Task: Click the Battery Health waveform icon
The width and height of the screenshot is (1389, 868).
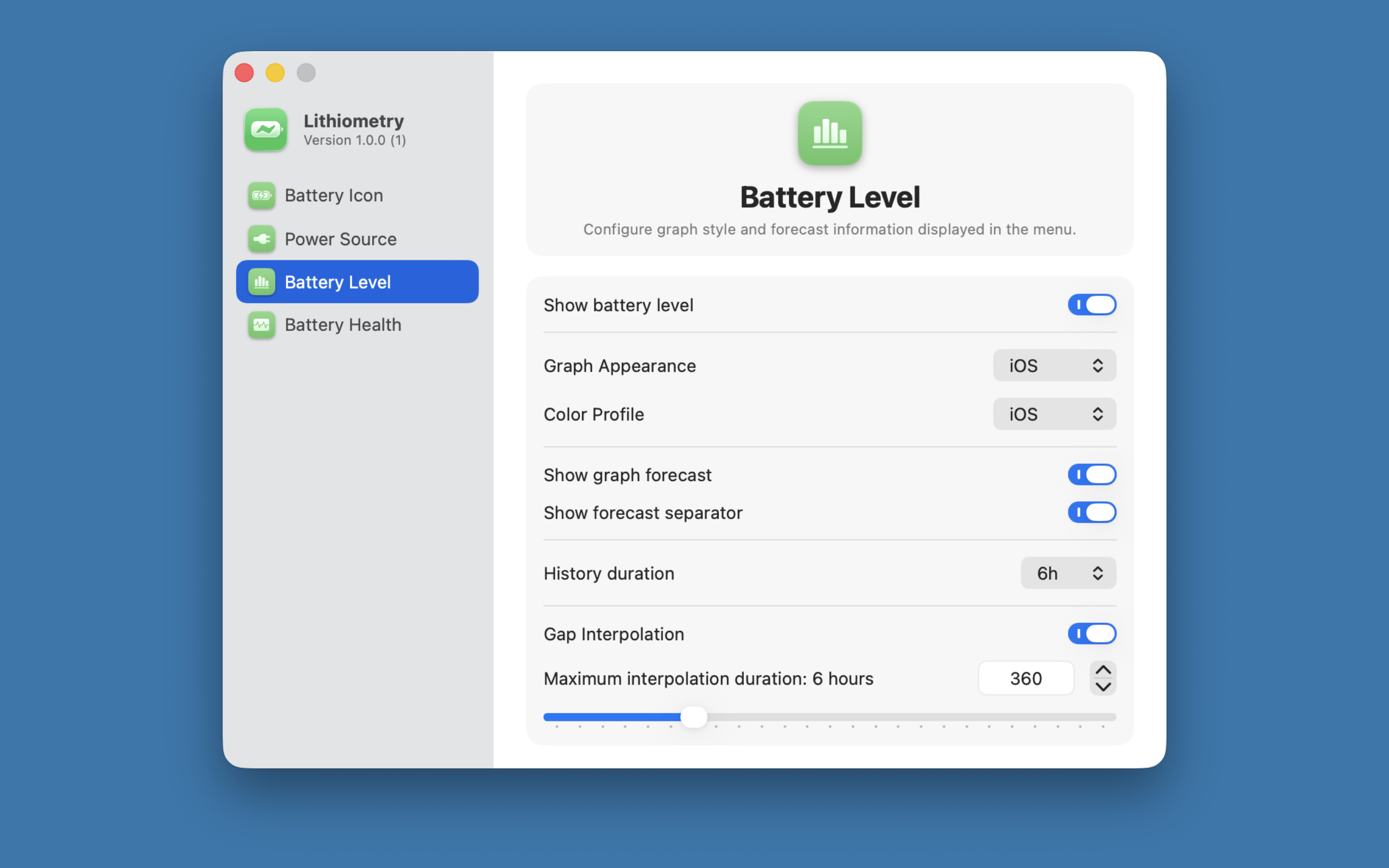Action: 262,325
